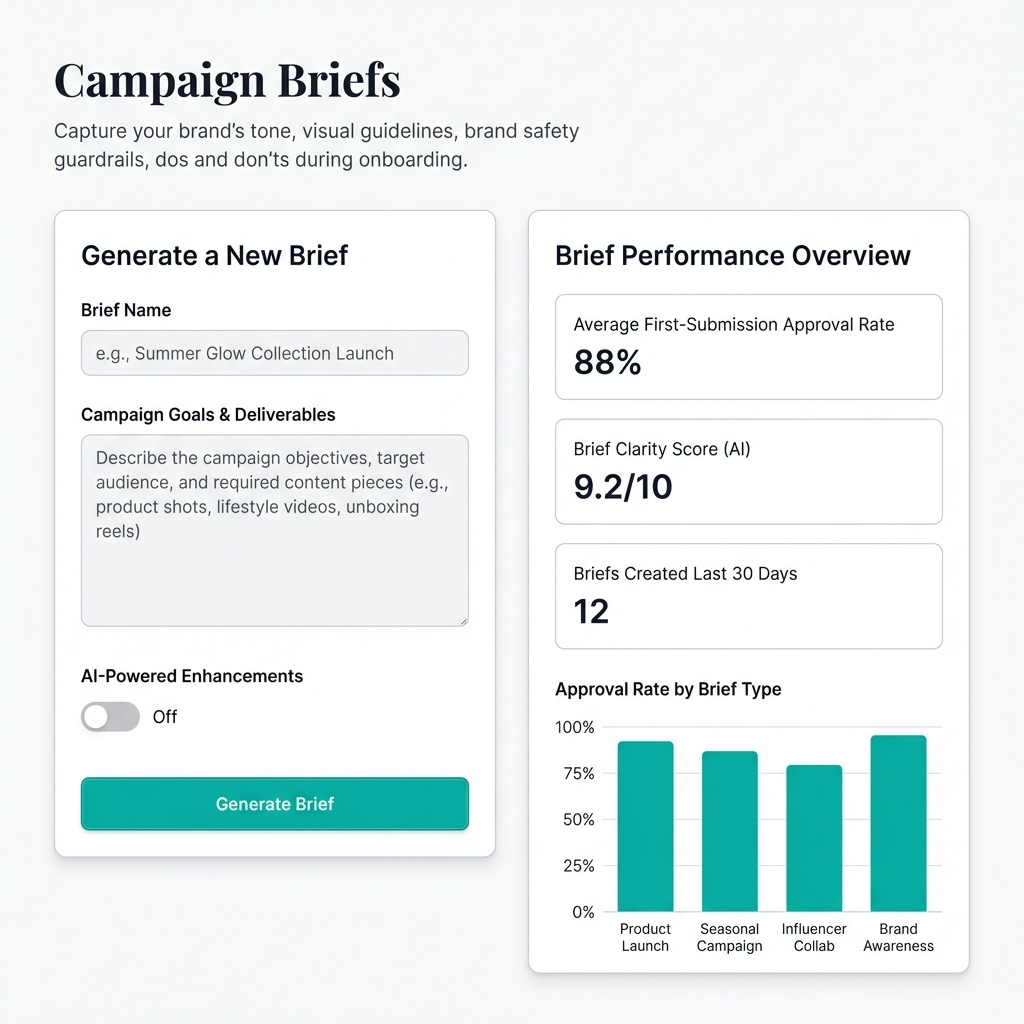Open the Average First-Submission Approval Rate card
1024x1024 pixels.
748,347
